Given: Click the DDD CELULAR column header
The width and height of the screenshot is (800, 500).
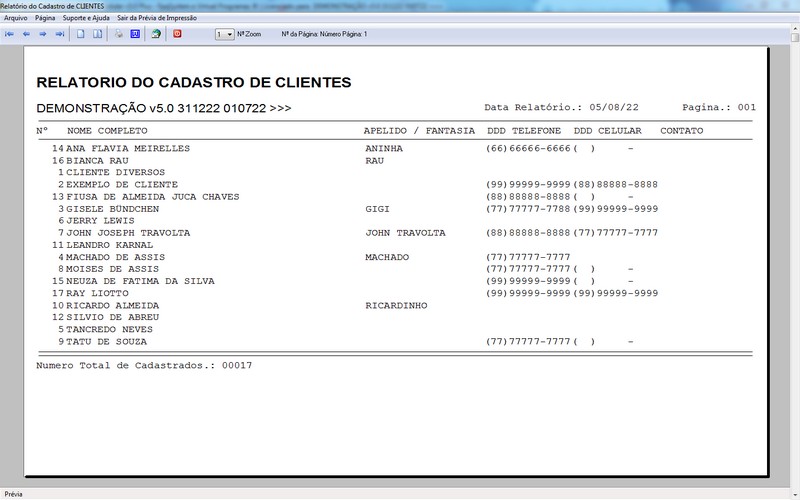Looking at the screenshot, I should point(608,131).
